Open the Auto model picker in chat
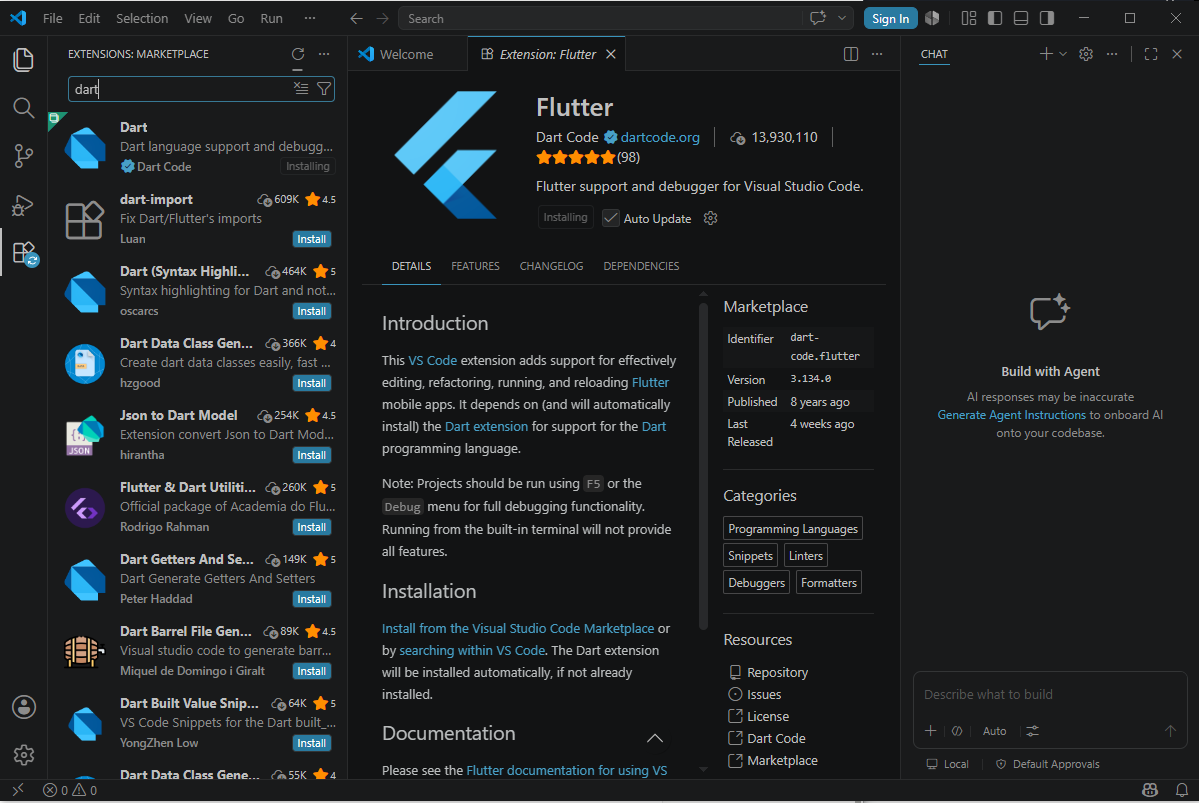The height and width of the screenshot is (803, 1199). point(994,731)
